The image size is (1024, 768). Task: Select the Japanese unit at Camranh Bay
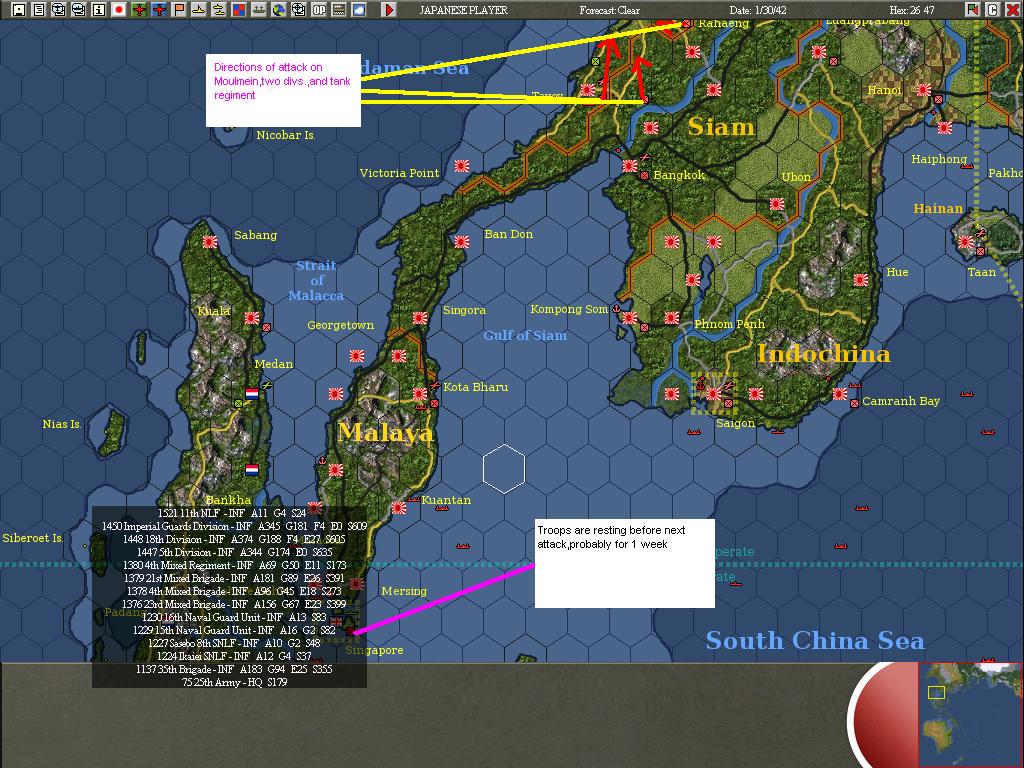pyautogui.click(x=840, y=394)
